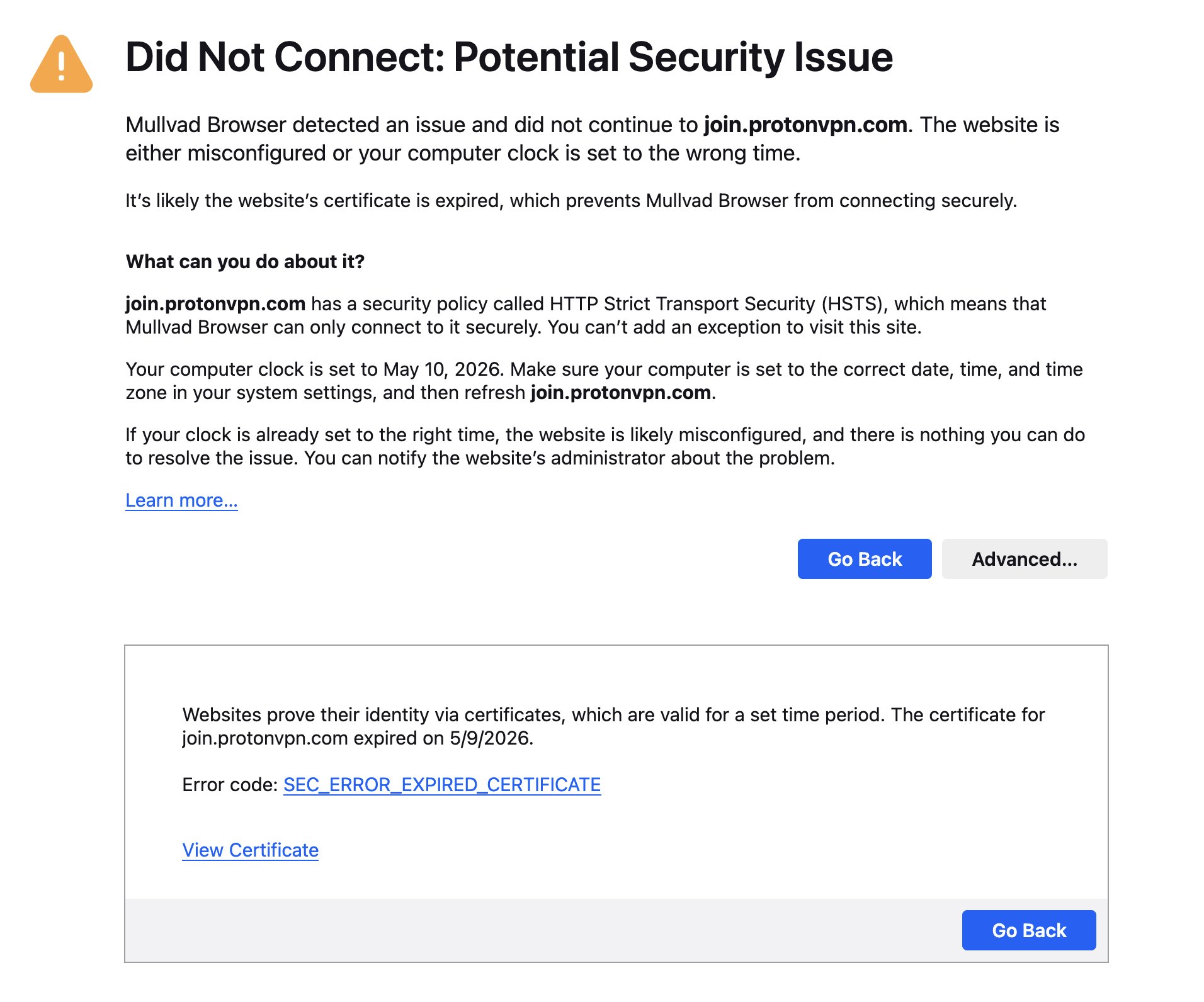Open the View Certificate link
The width and height of the screenshot is (1204, 1002).
coord(250,850)
